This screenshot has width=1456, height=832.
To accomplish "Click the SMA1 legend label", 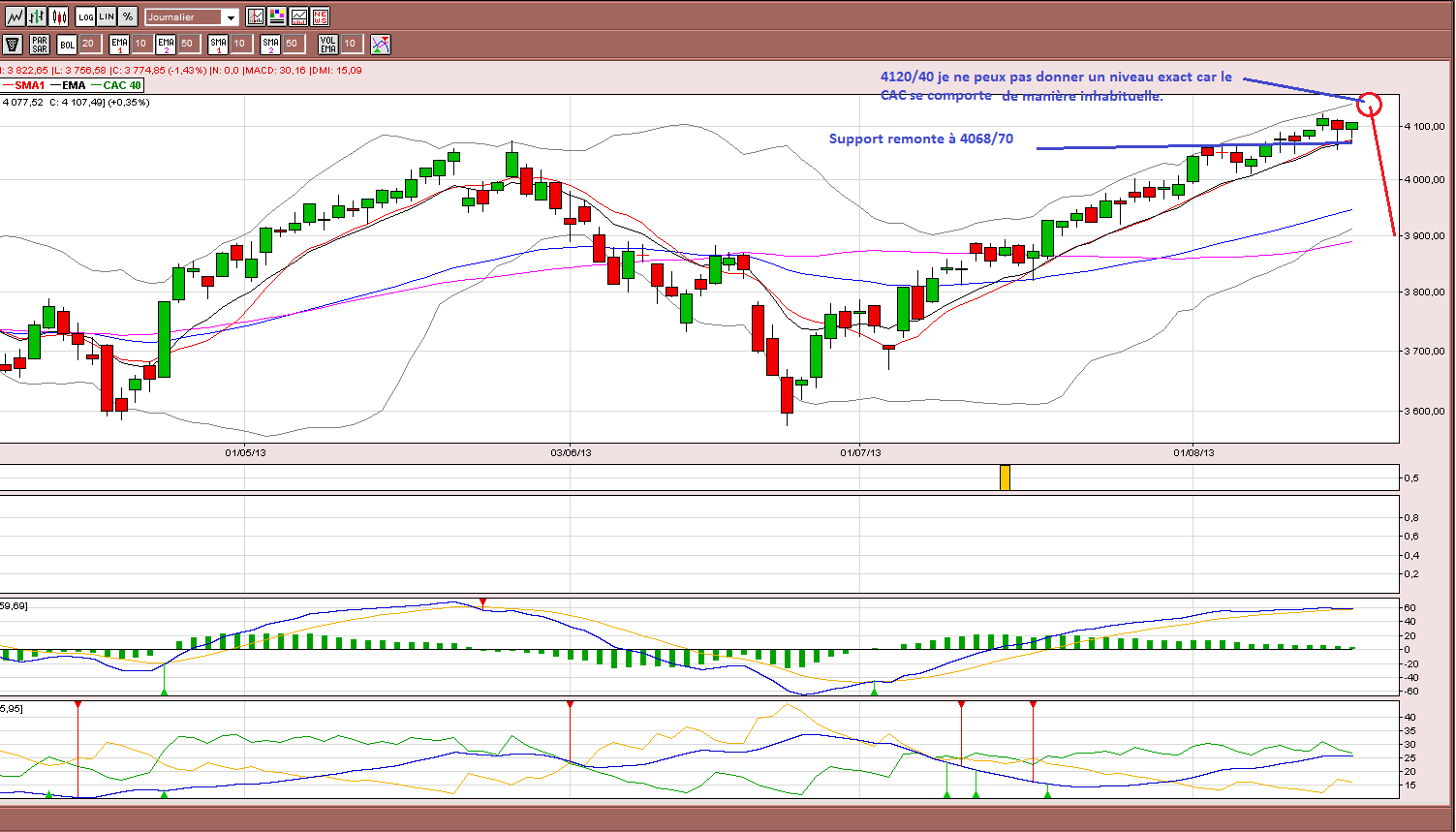I will coord(29,85).
